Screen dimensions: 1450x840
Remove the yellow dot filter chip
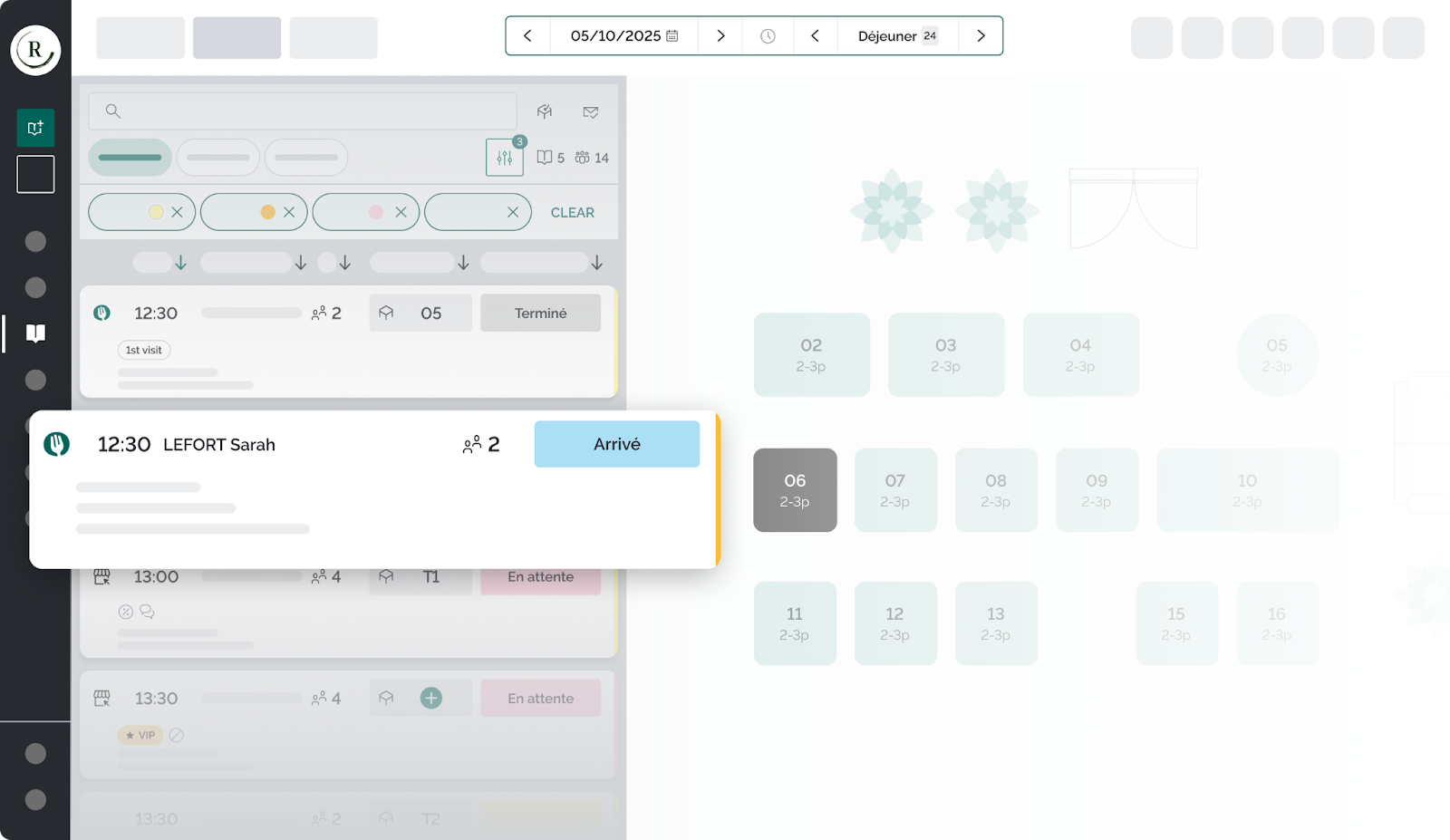[x=177, y=212]
